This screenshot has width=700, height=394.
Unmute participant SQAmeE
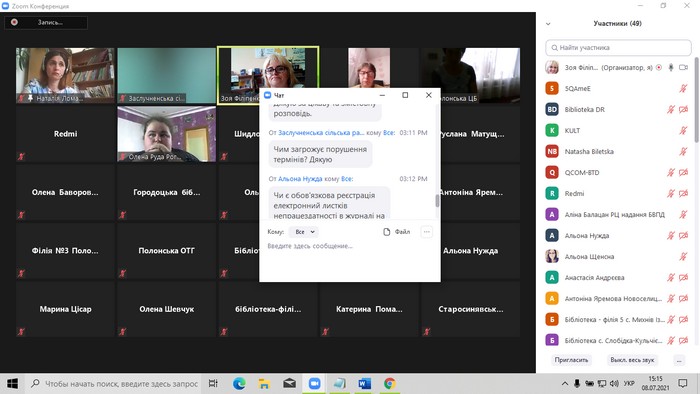[x=683, y=88]
